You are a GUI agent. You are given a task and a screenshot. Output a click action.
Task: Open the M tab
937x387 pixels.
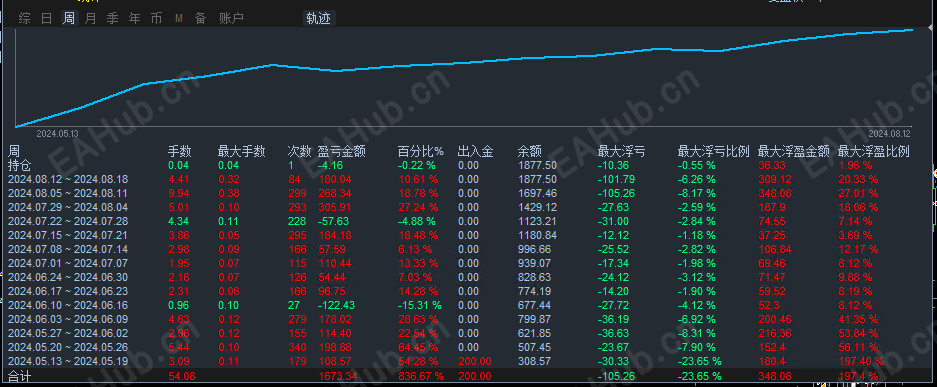tap(179, 19)
